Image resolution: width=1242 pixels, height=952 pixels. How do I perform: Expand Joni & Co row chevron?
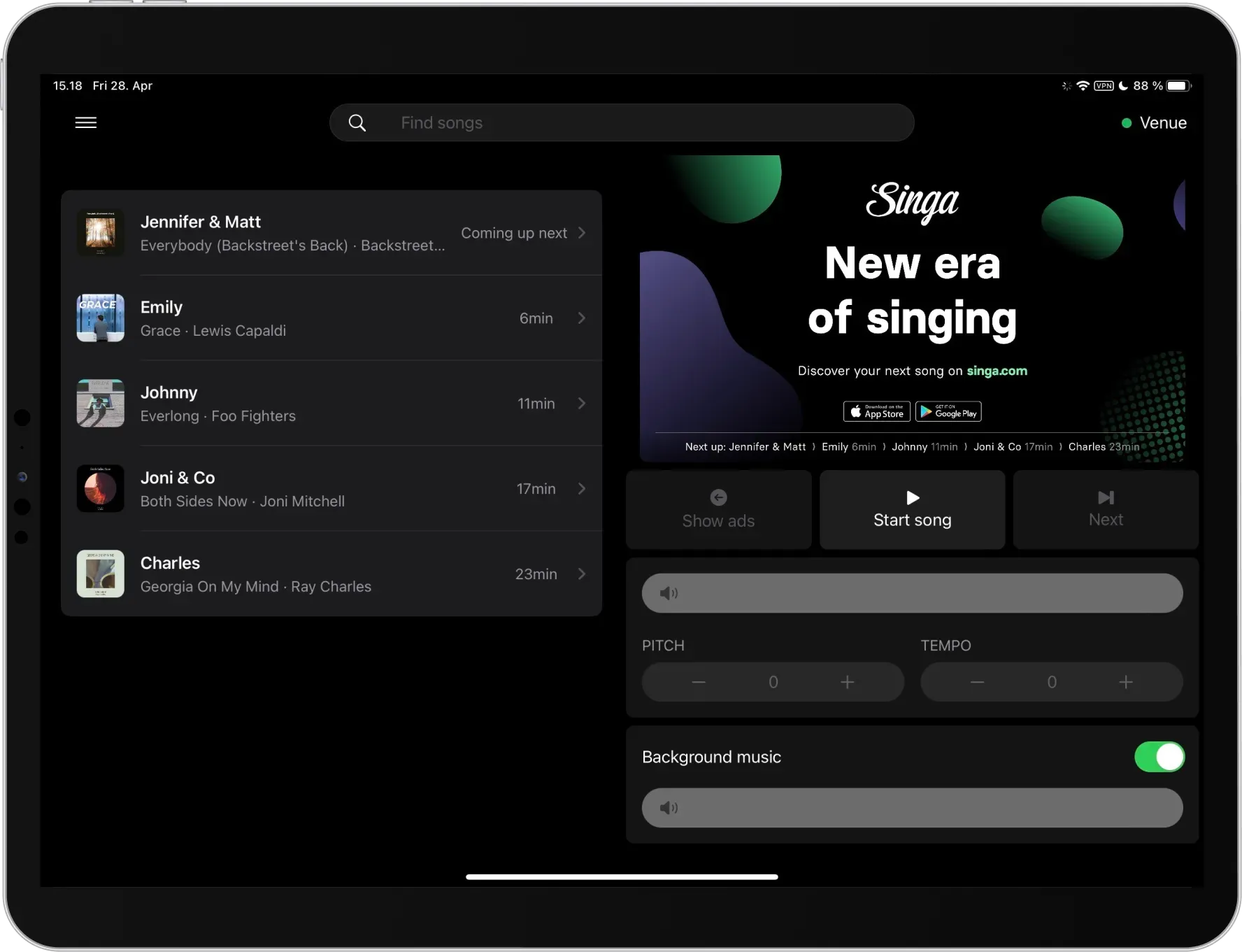[x=582, y=489]
